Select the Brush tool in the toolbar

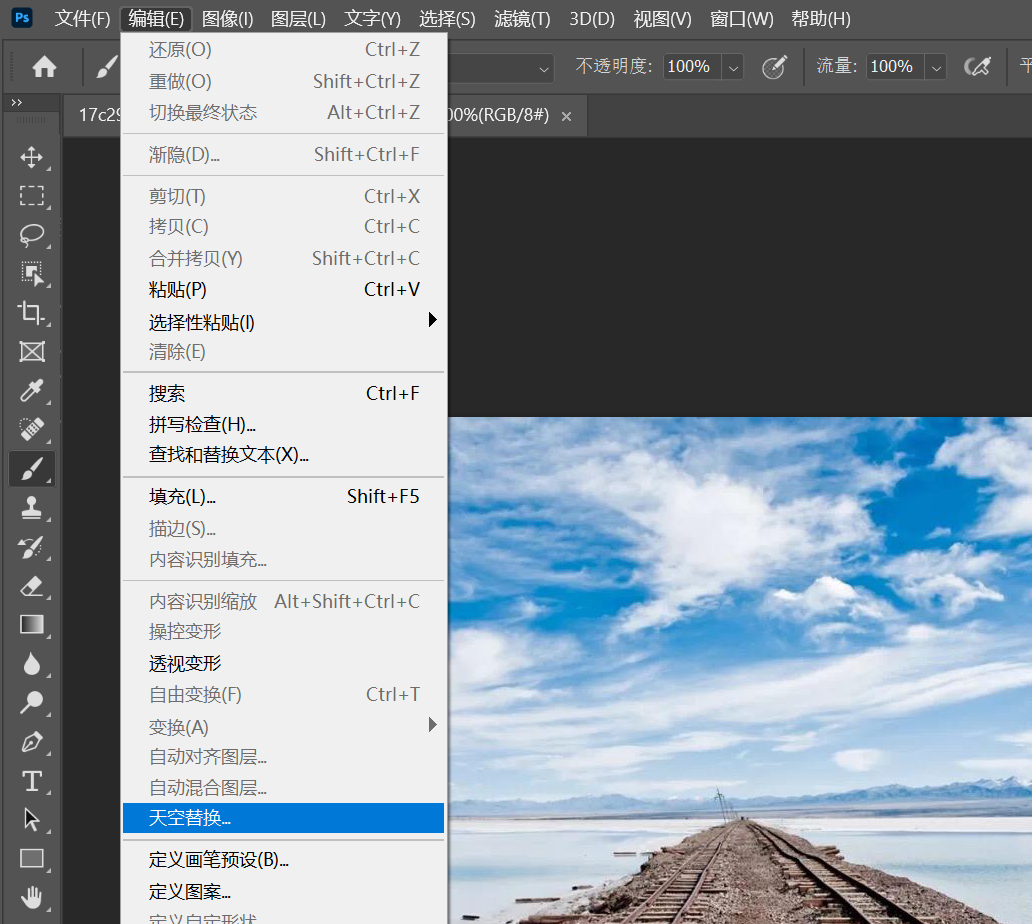(x=32, y=469)
